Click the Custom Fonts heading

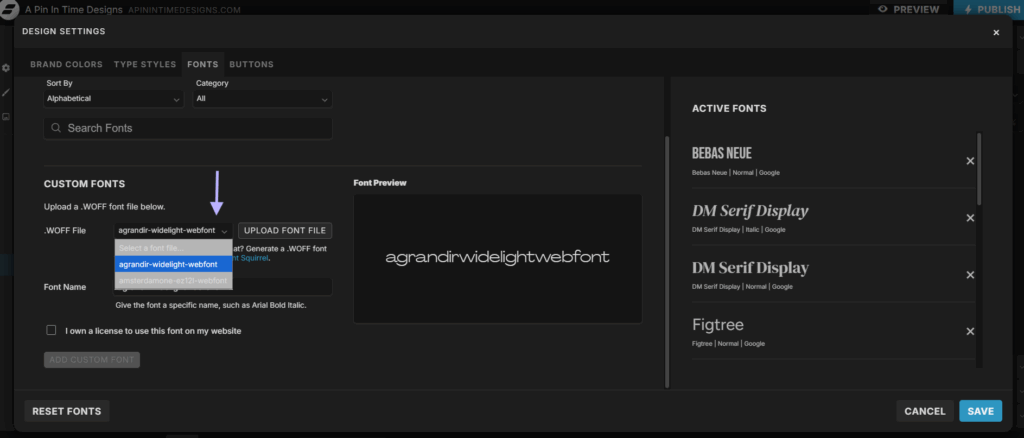(84, 184)
